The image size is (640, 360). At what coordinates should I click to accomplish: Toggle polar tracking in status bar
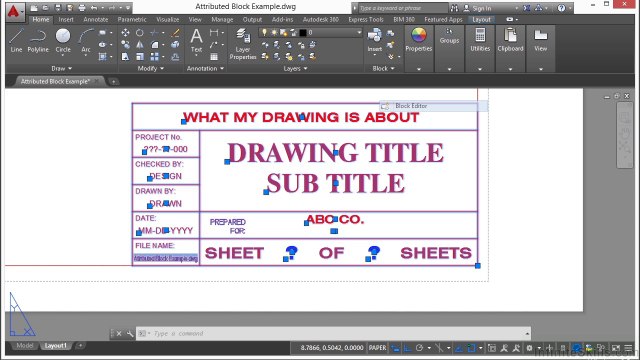pyautogui.click(x=420, y=348)
